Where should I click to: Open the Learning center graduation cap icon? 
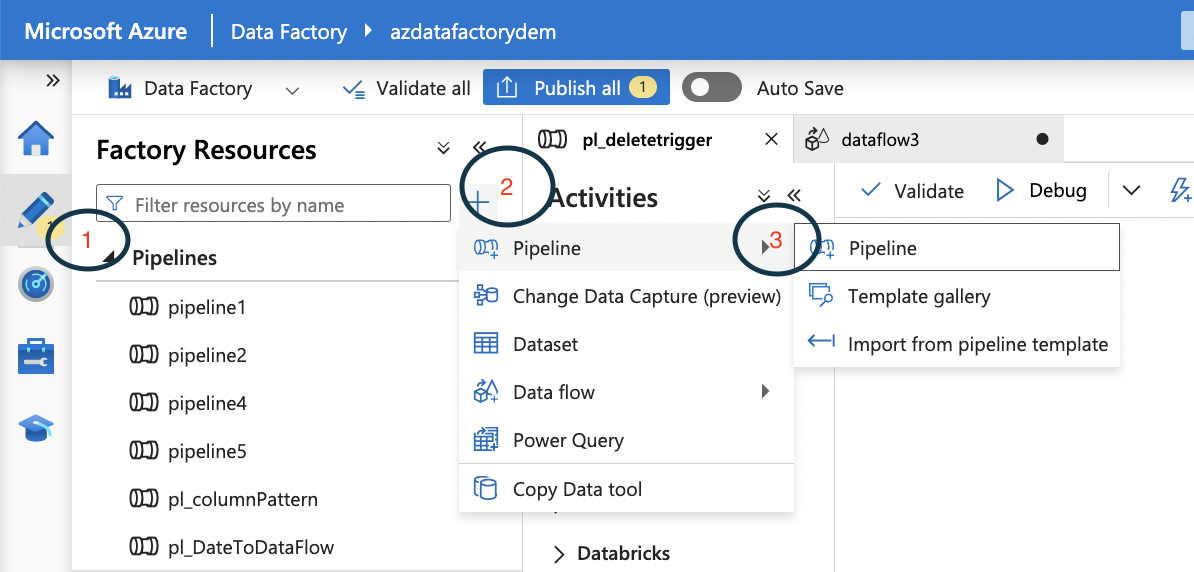tap(36, 429)
